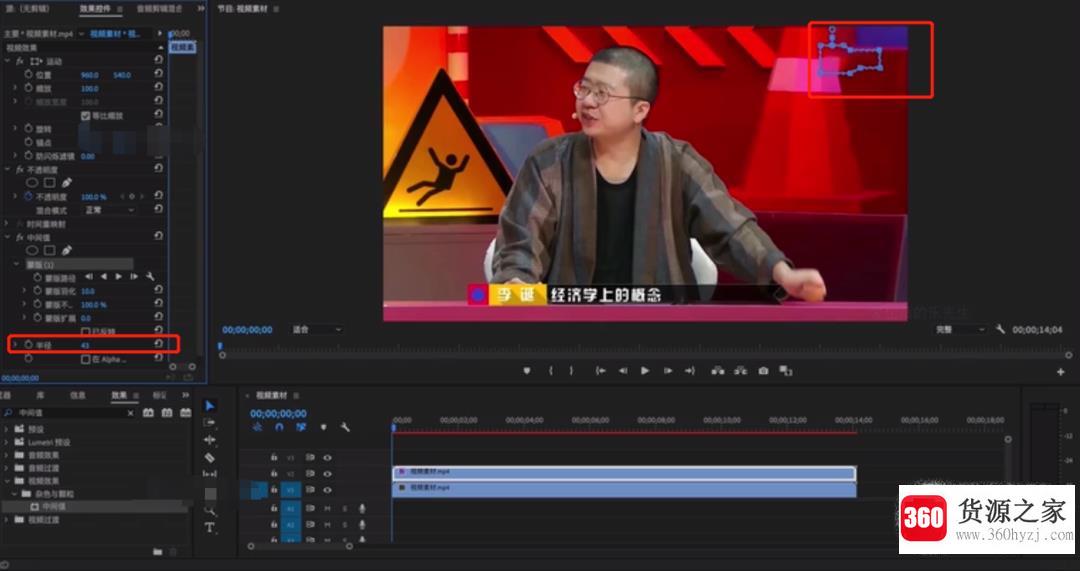1080x571 pixels.
Task: Add marker in the program monitor
Action: (x=527, y=371)
